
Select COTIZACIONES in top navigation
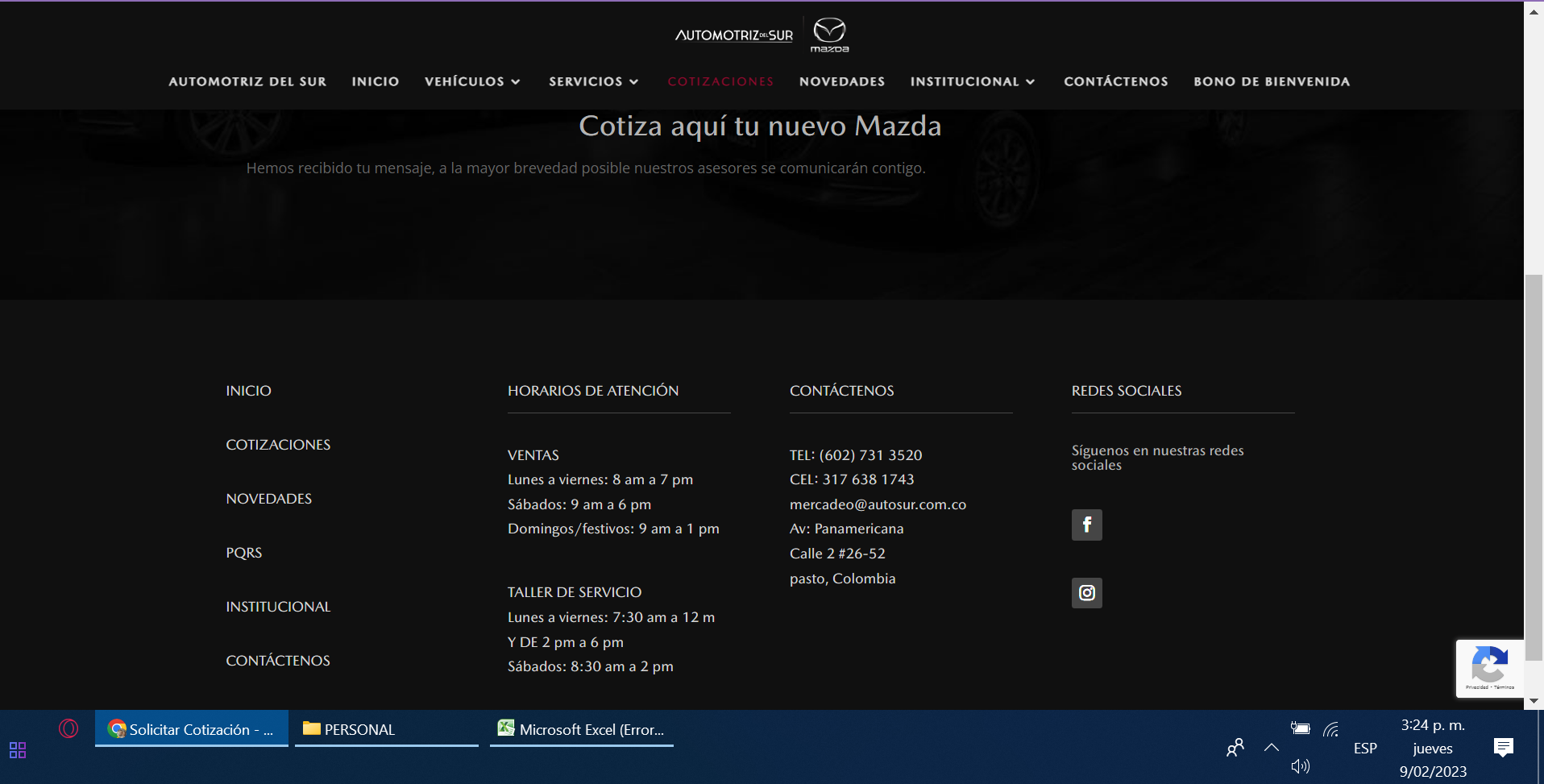tap(720, 81)
